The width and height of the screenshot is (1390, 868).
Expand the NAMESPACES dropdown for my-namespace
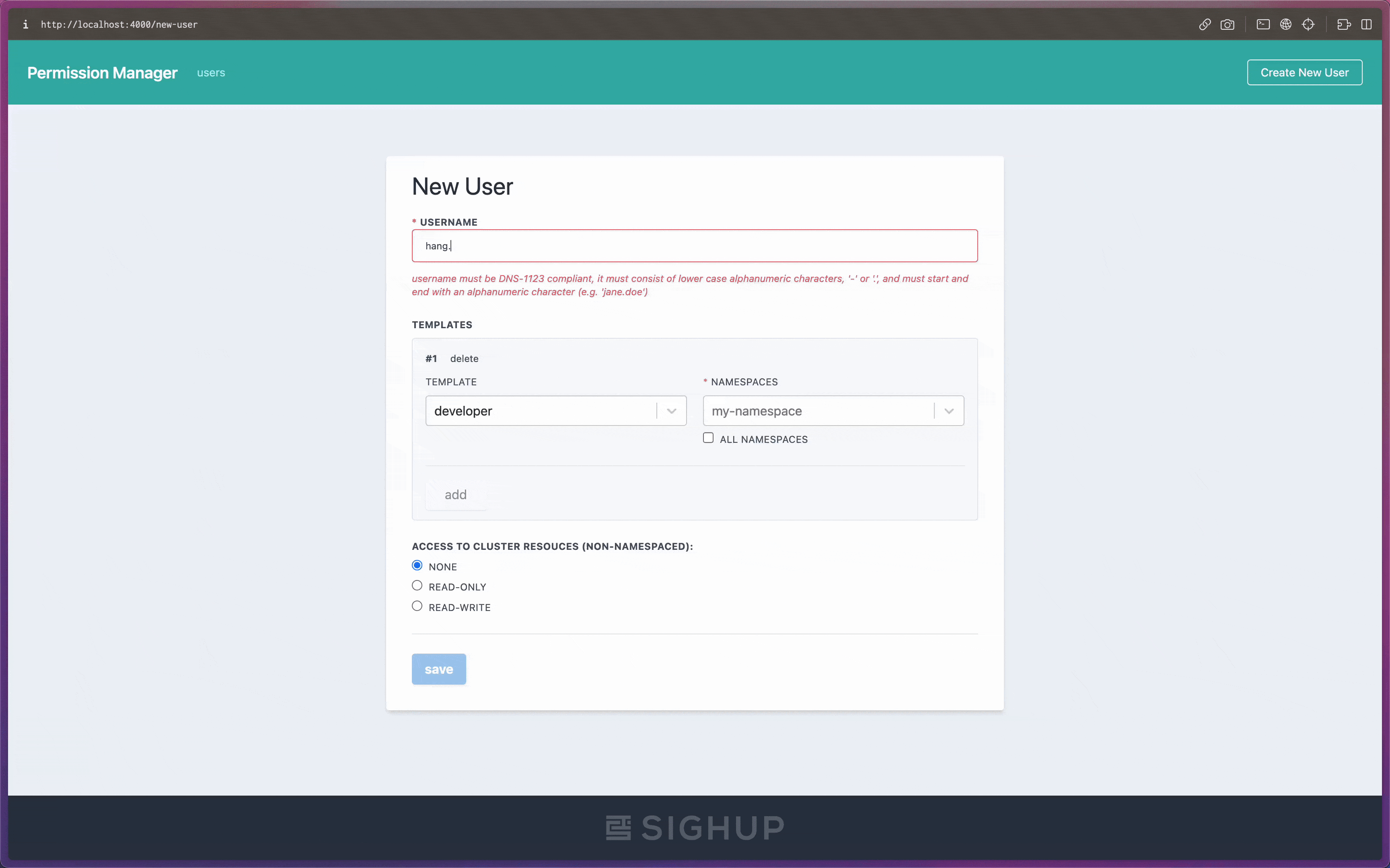click(x=947, y=411)
